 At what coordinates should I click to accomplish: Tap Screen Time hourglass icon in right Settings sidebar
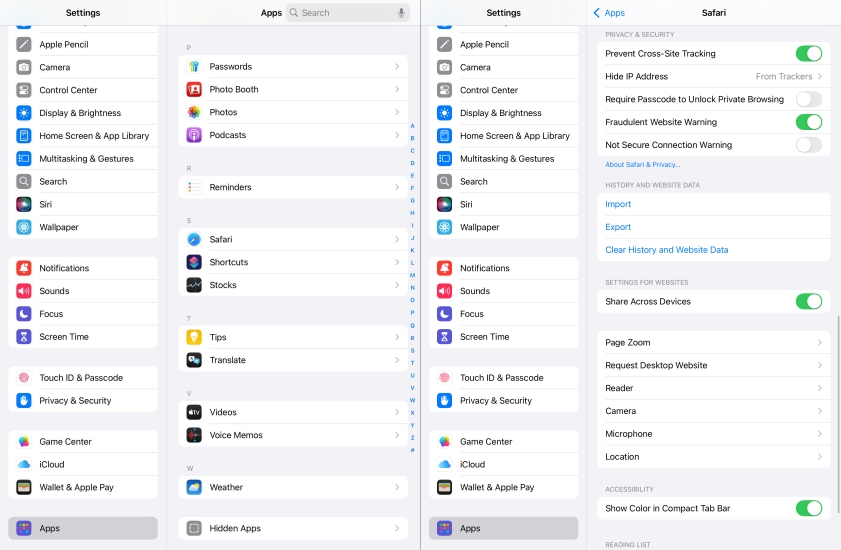(x=444, y=337)
